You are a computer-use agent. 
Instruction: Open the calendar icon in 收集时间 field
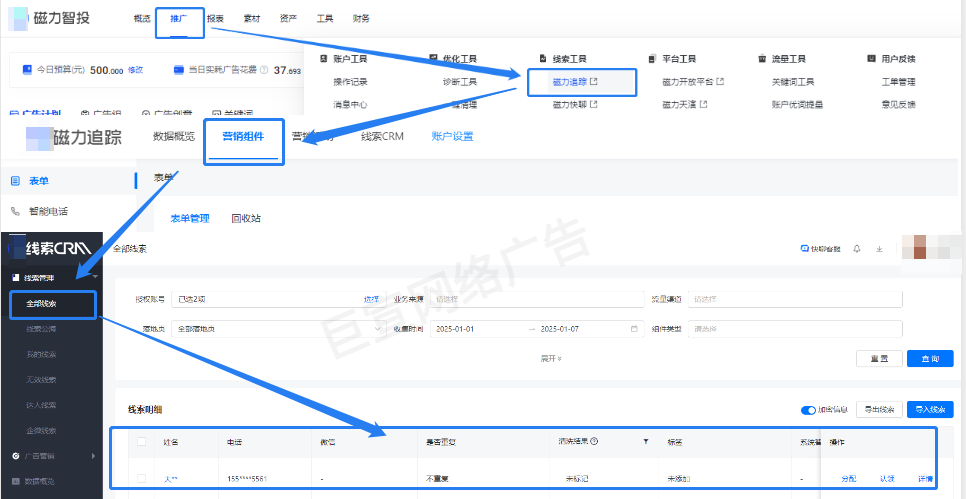634,329
